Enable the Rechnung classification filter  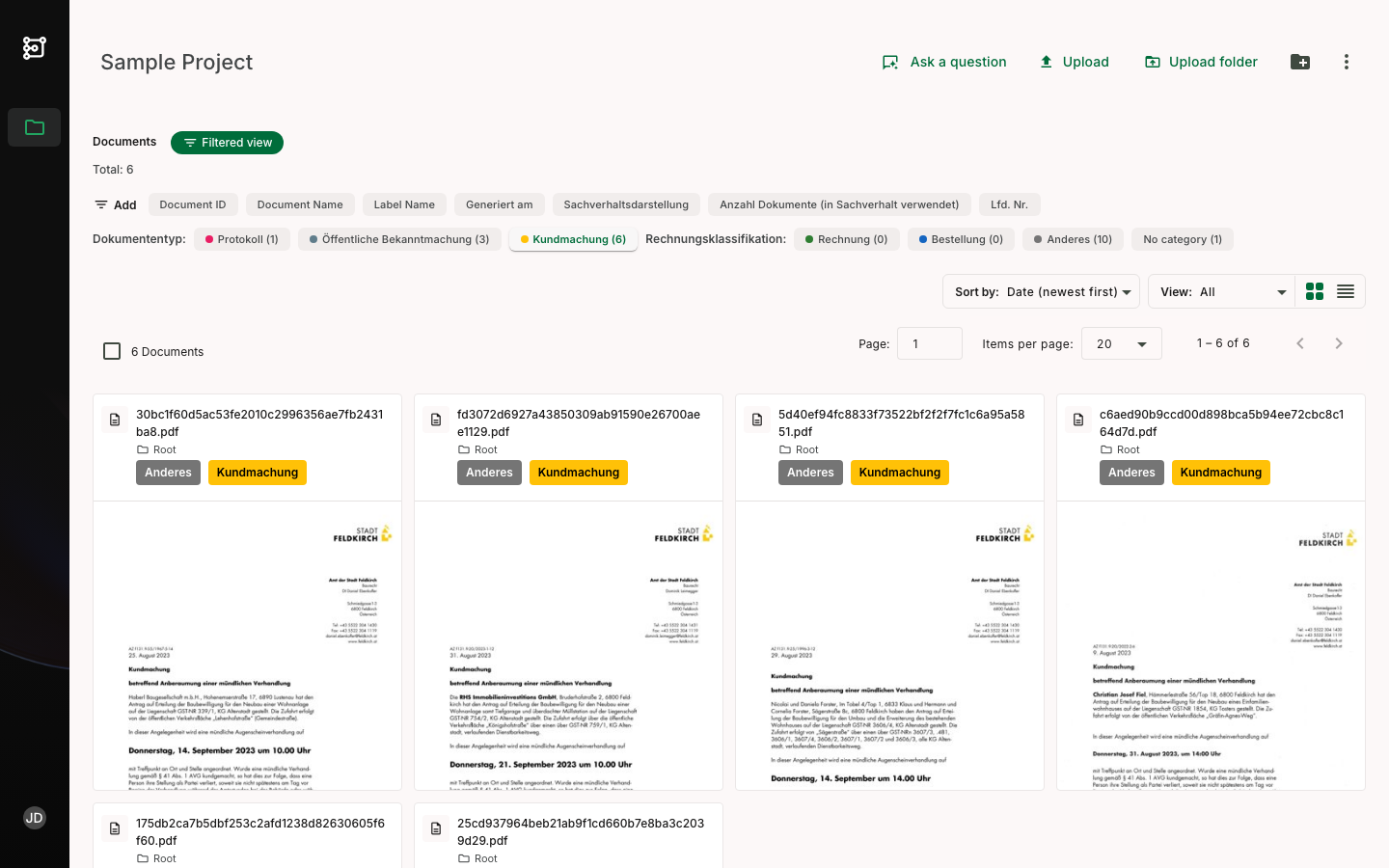pyautogui.click(x=847, y=239)
